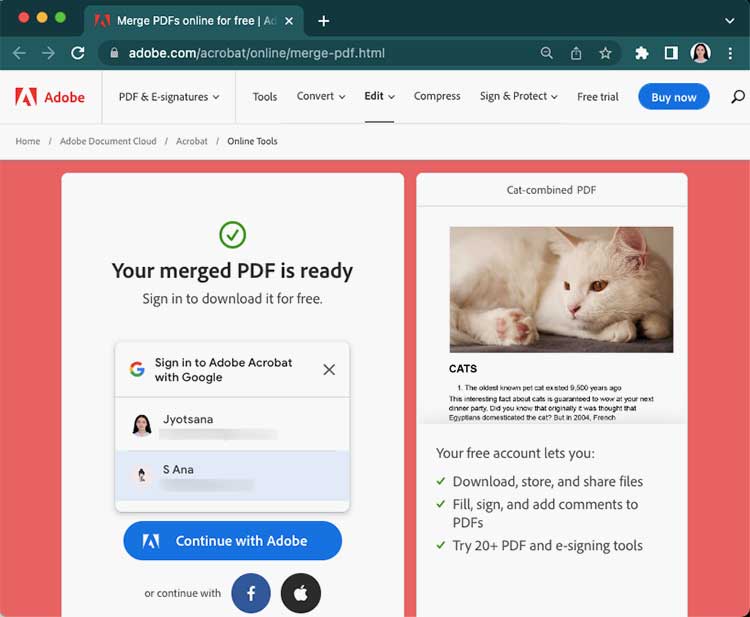Go back using the browser back arrow

tap(19, 53)
